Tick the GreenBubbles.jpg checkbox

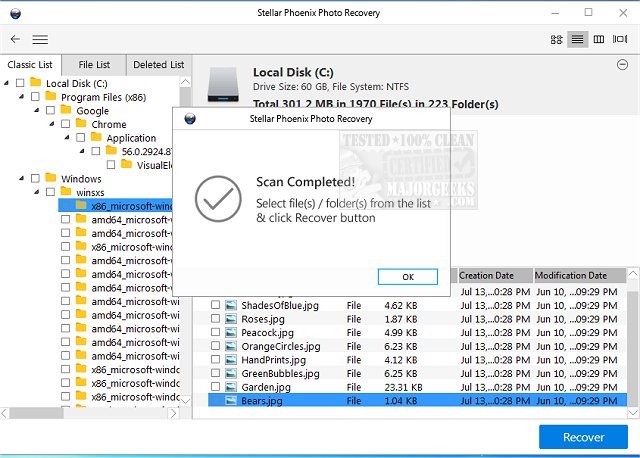[x=216, y=373]
